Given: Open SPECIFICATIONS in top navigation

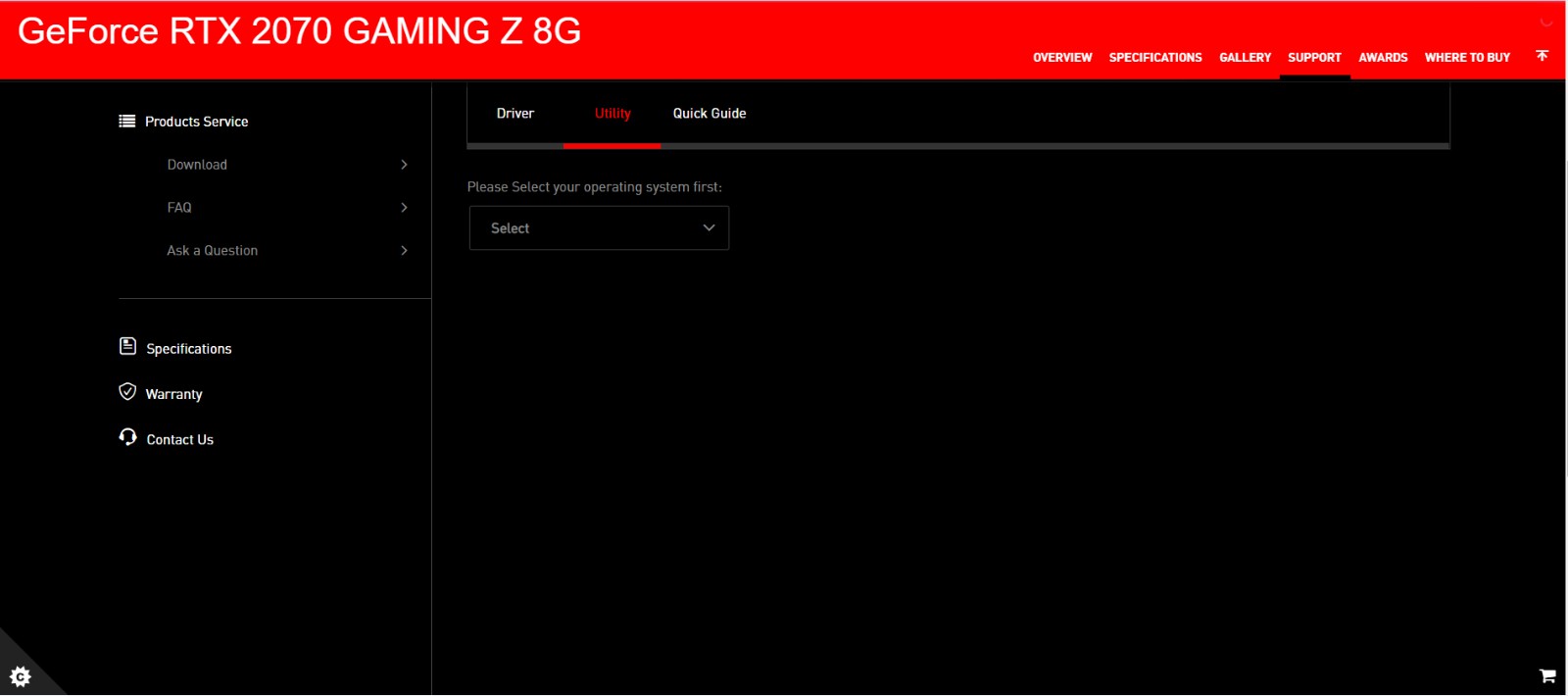Looking at the screenshot, I should pos(1155,58).
